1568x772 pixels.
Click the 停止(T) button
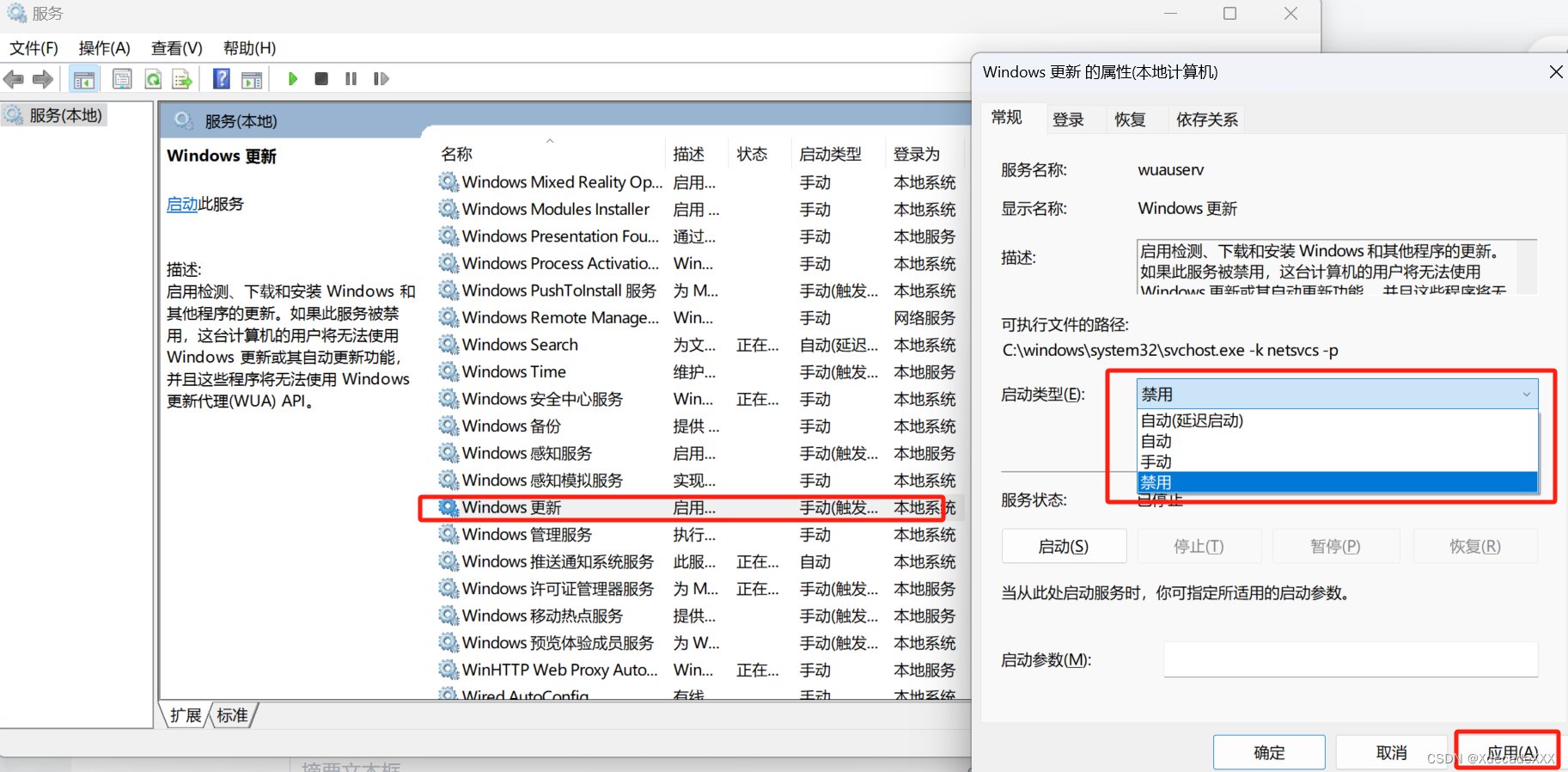tap(1199, 547)
